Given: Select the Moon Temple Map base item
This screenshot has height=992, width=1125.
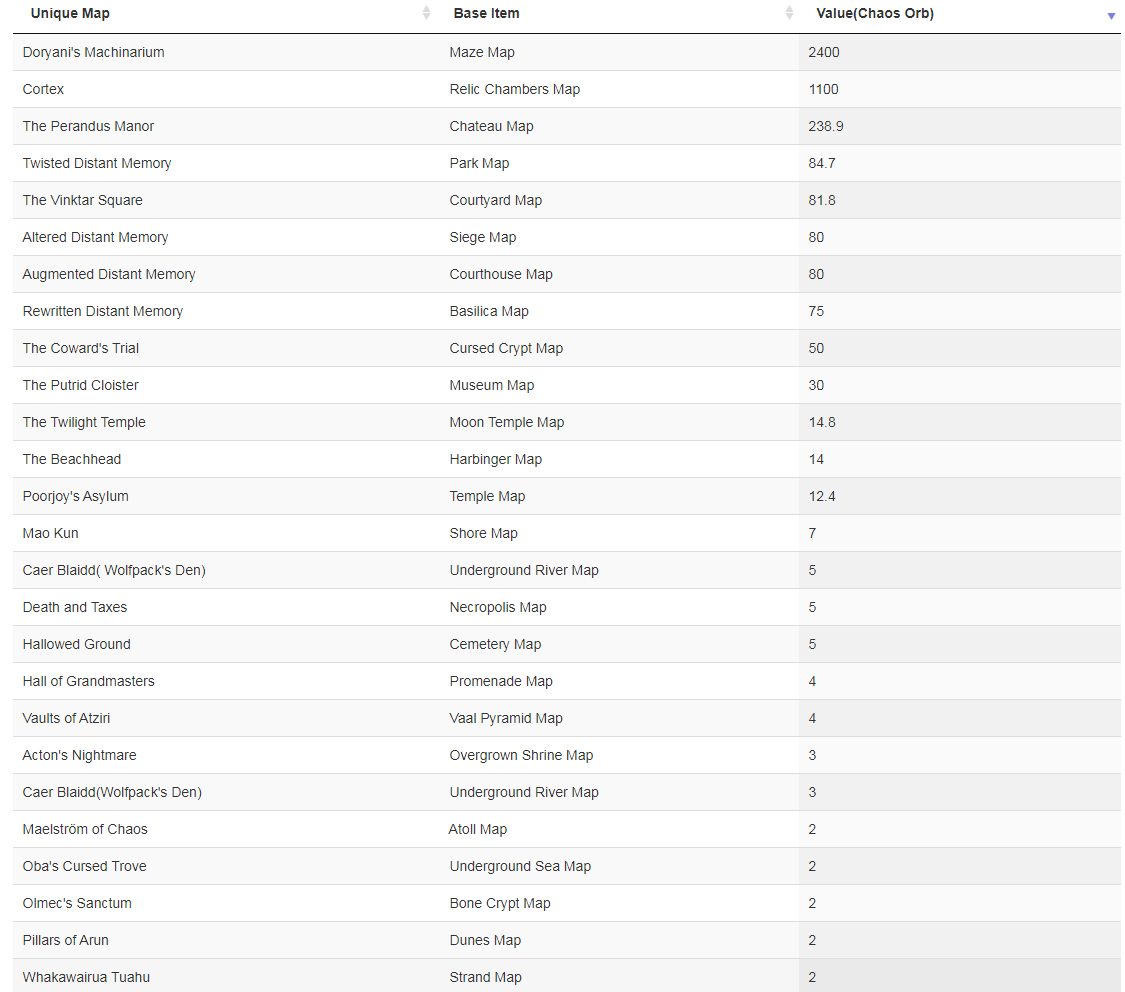Looking at the screenshot, I should [x=507, y=422].
